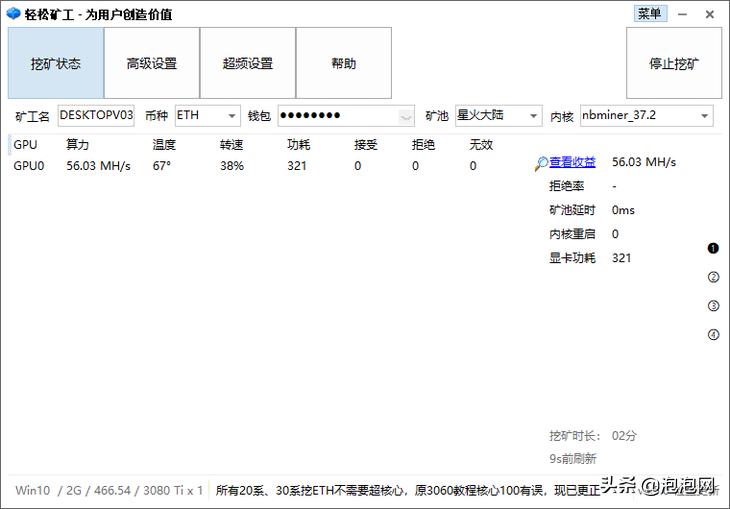Open the 帮助 tab
Screen dimensions: 730x509
click(344, 63)
